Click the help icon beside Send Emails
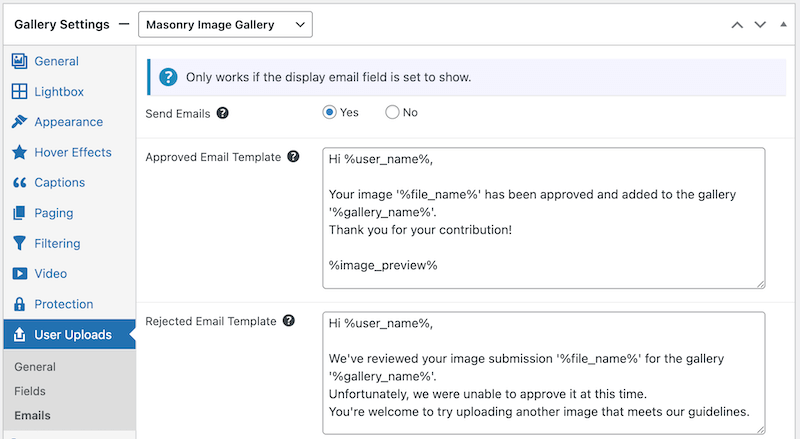Screen dimensions: 800x439 pos(222,113)
